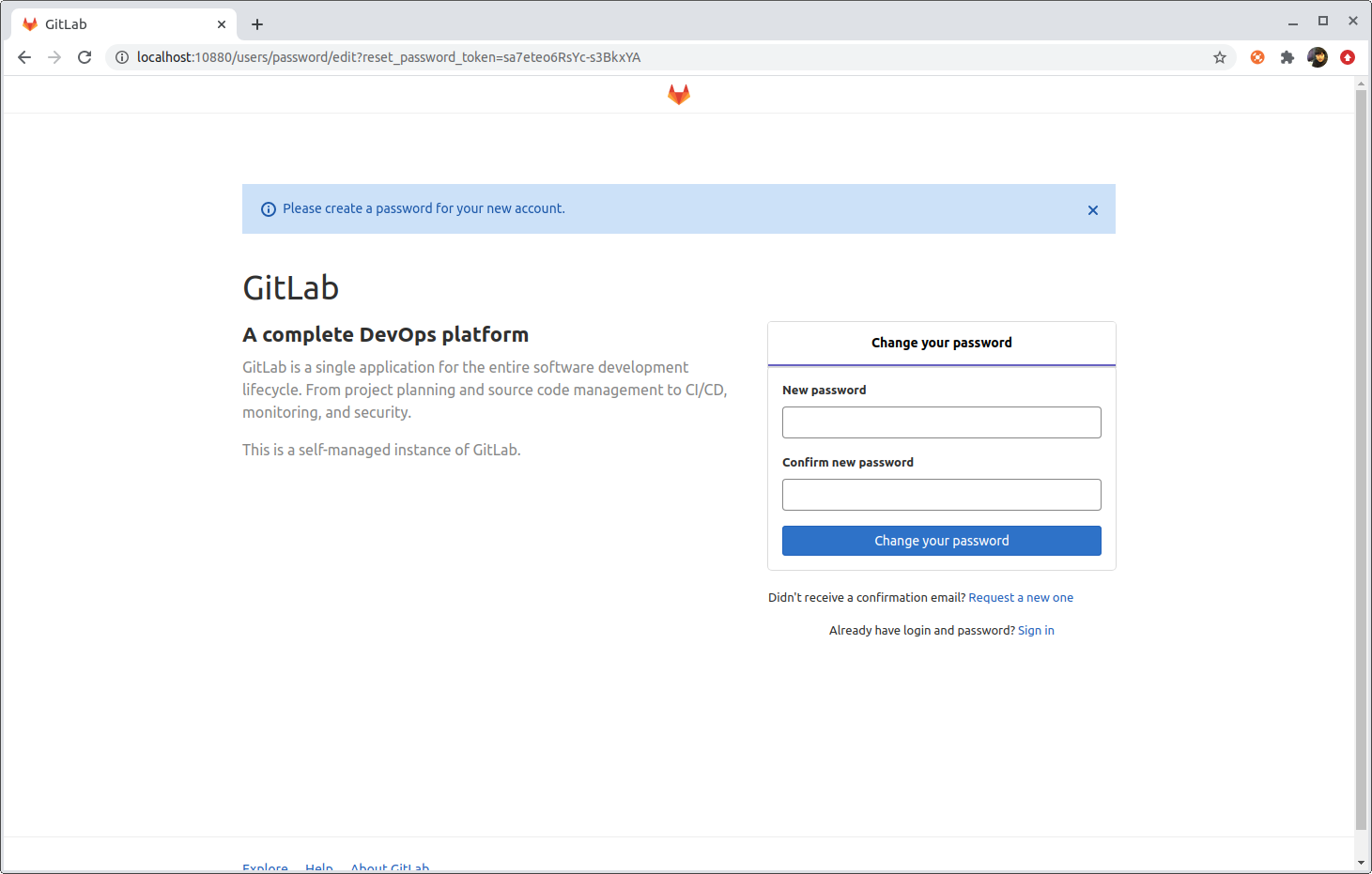The height and width of the screenshot is (874, 1372).
Task: Focus the New password field
Action: click(x=942, y=422)
